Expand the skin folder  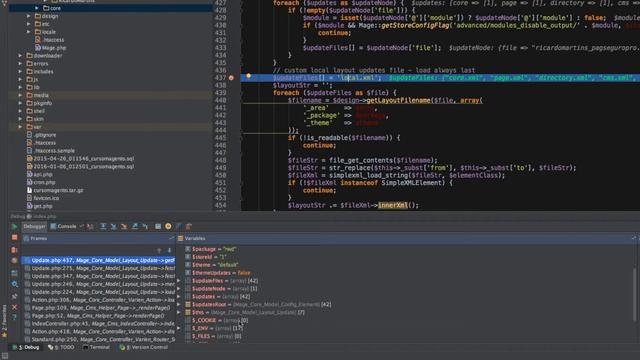coord(20,119)
